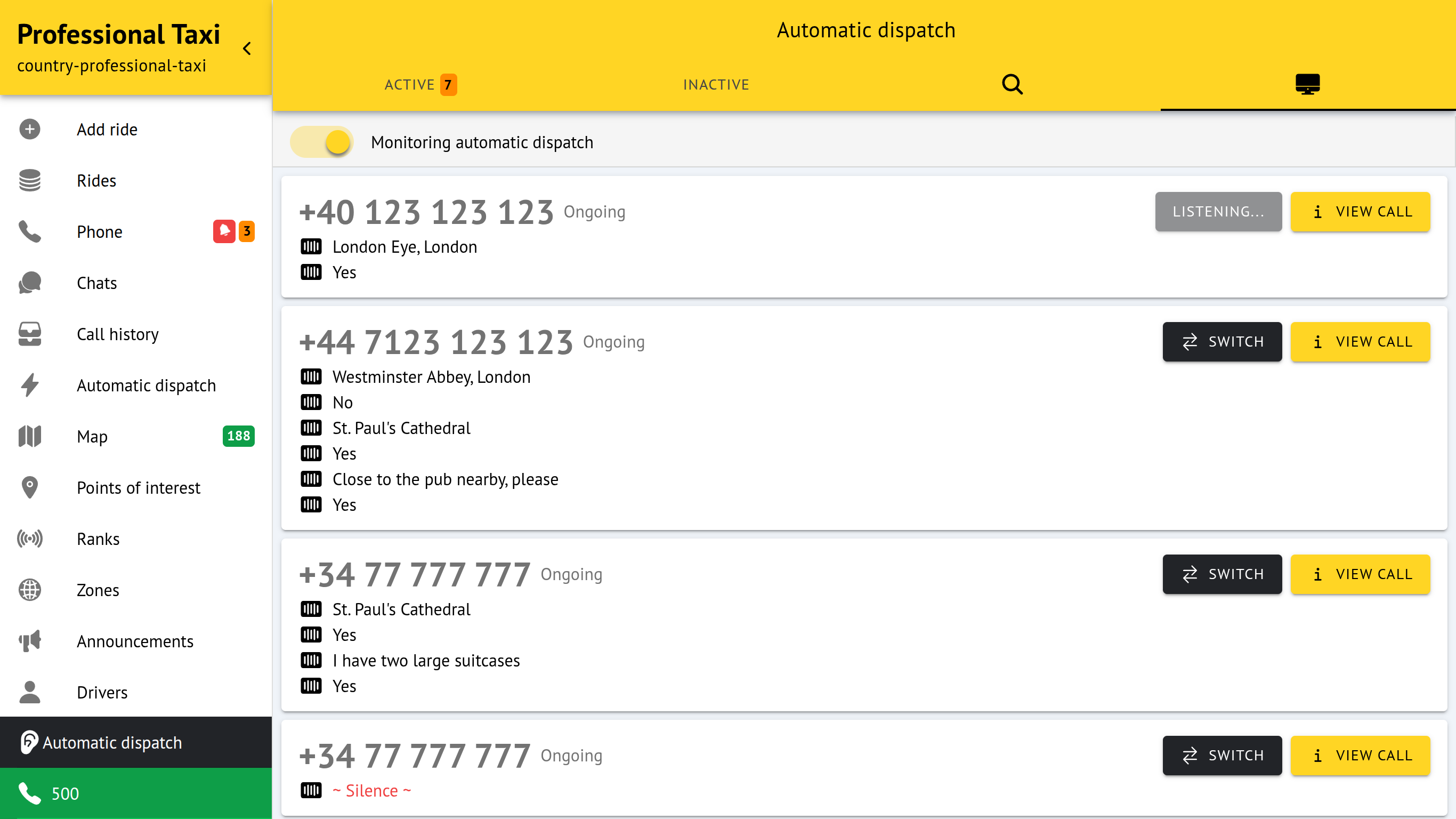Click the LISTENING... button
The height and width of the screenshot is (819, 1456).
point(1218,212)
